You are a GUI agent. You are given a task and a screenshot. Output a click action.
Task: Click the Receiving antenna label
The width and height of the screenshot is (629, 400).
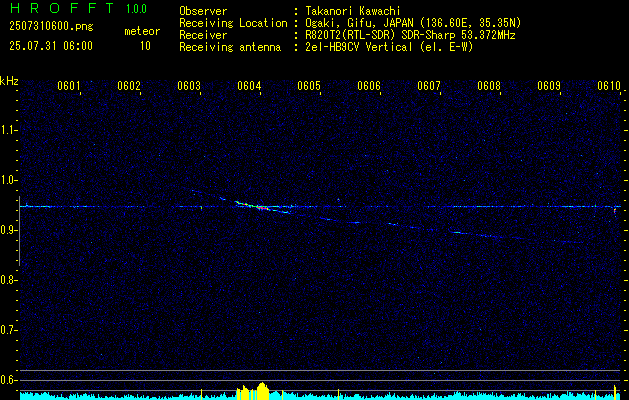pos(230,47)
